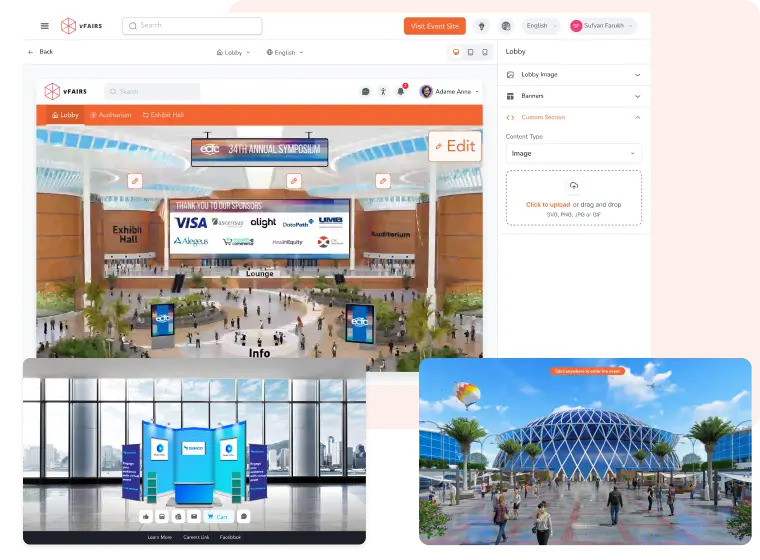Screen dimensions: 760x560
Task: Click the Custom Section code icon
Action: 510,117
